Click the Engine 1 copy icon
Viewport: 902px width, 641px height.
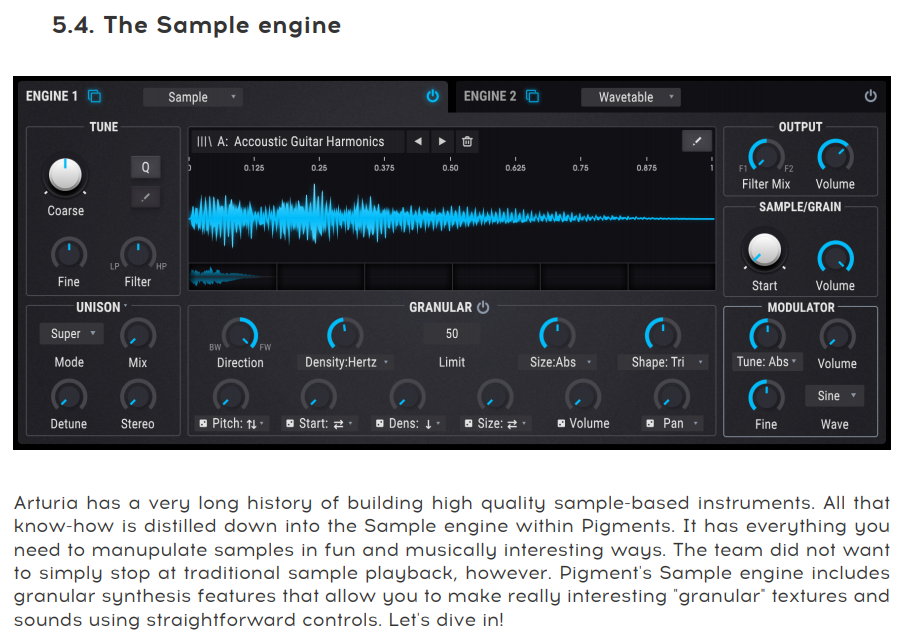tap(95, 97)
